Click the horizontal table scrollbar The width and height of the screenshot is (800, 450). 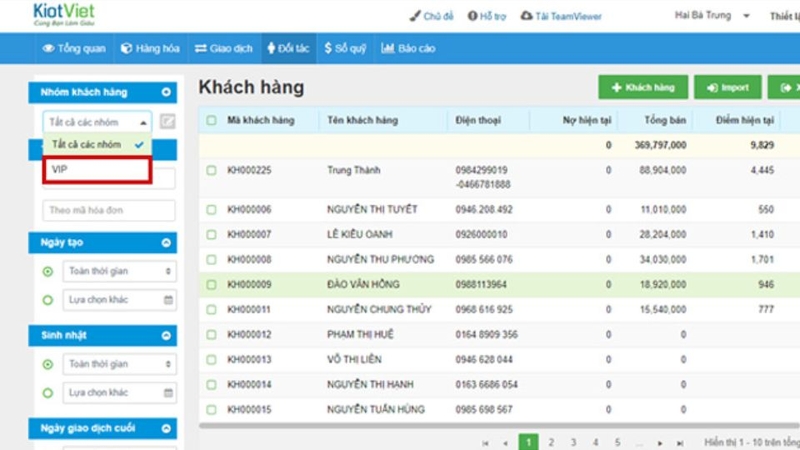499,426
